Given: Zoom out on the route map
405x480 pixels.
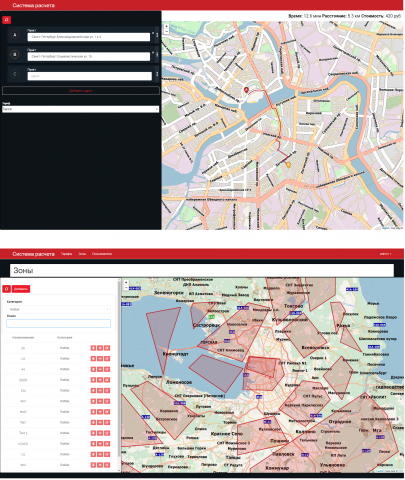Looking at the screenshot, I should click(x=166, y=31).
